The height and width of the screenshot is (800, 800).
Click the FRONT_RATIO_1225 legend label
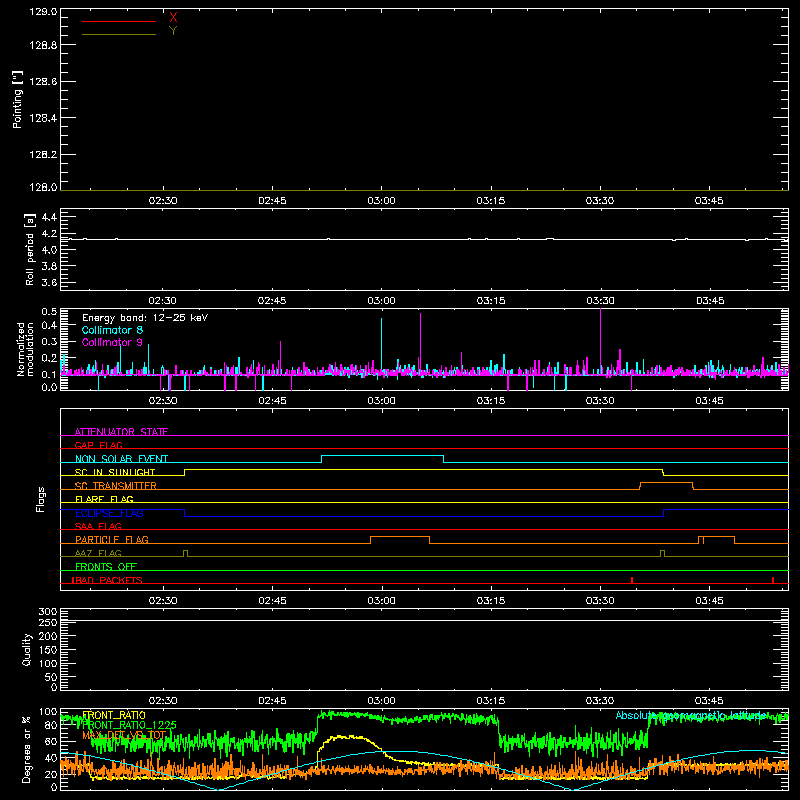[129, 725]
